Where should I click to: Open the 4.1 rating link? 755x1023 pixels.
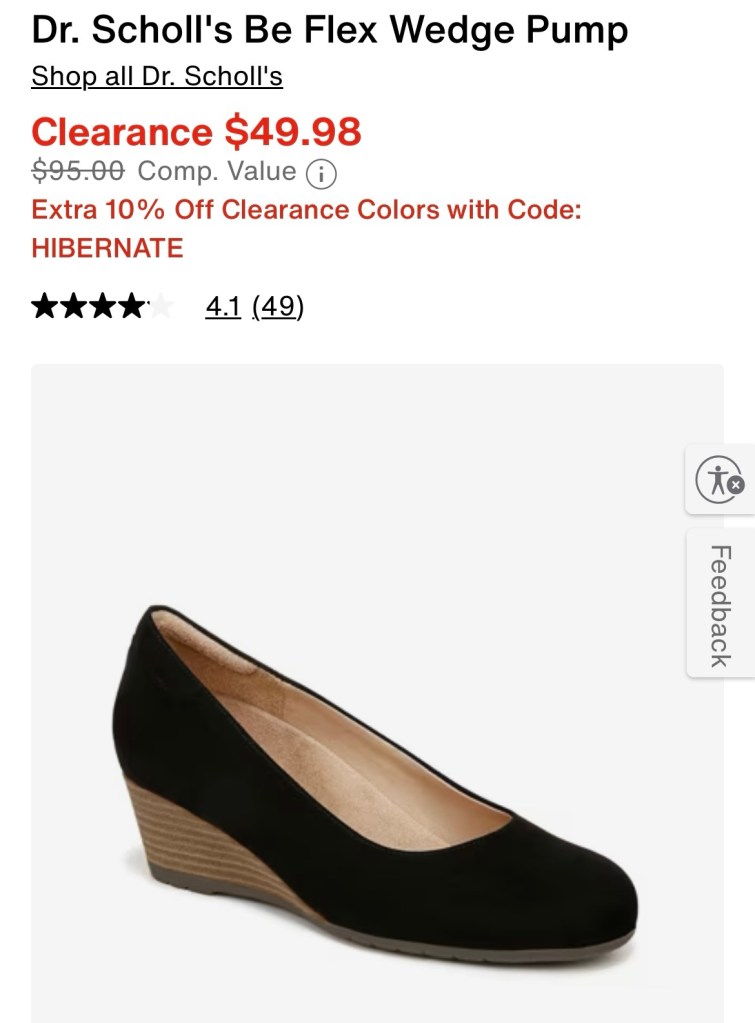click(223, 307)
